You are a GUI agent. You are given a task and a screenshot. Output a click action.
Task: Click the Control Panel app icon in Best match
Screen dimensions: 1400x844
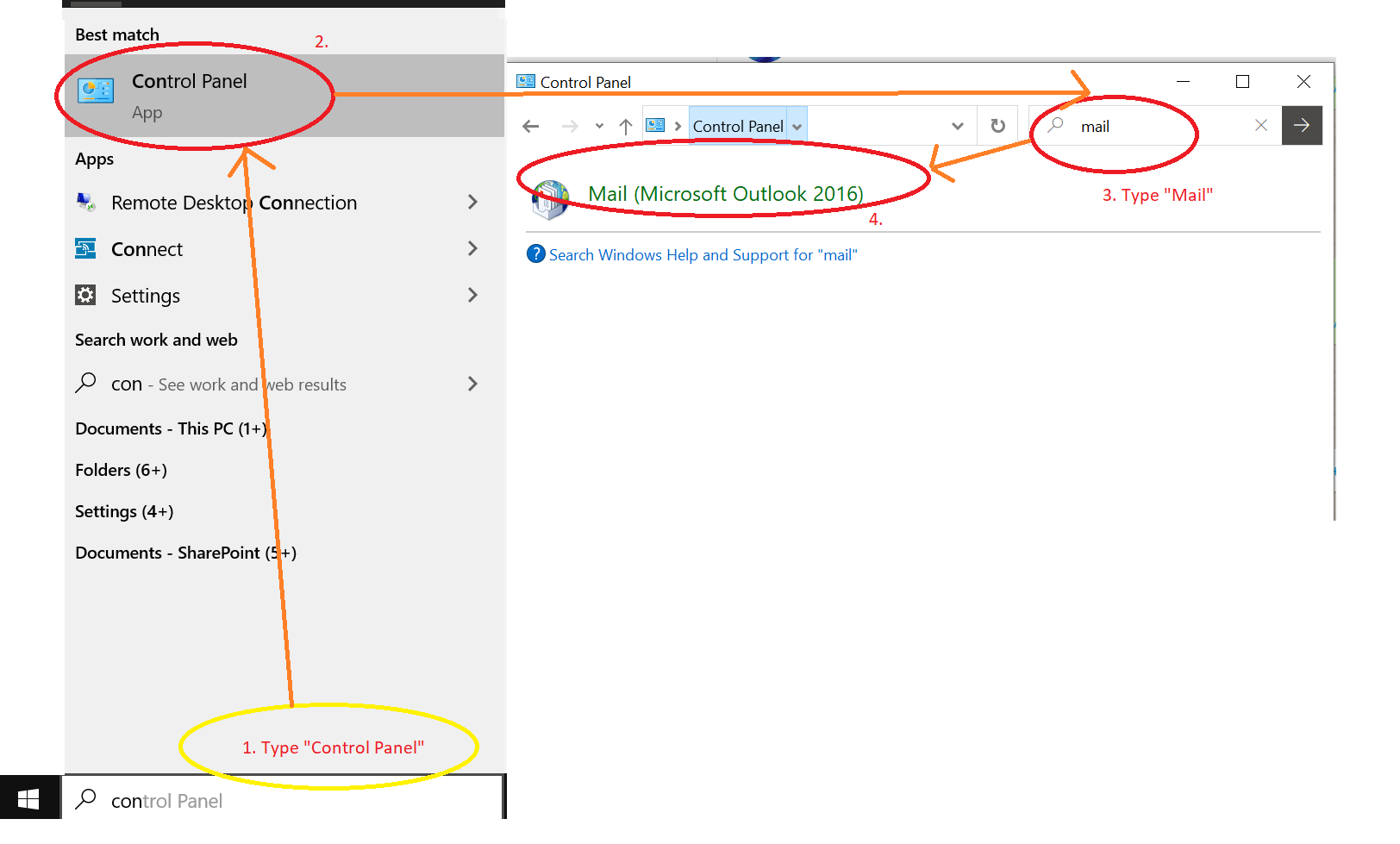[x=96, y=91]
